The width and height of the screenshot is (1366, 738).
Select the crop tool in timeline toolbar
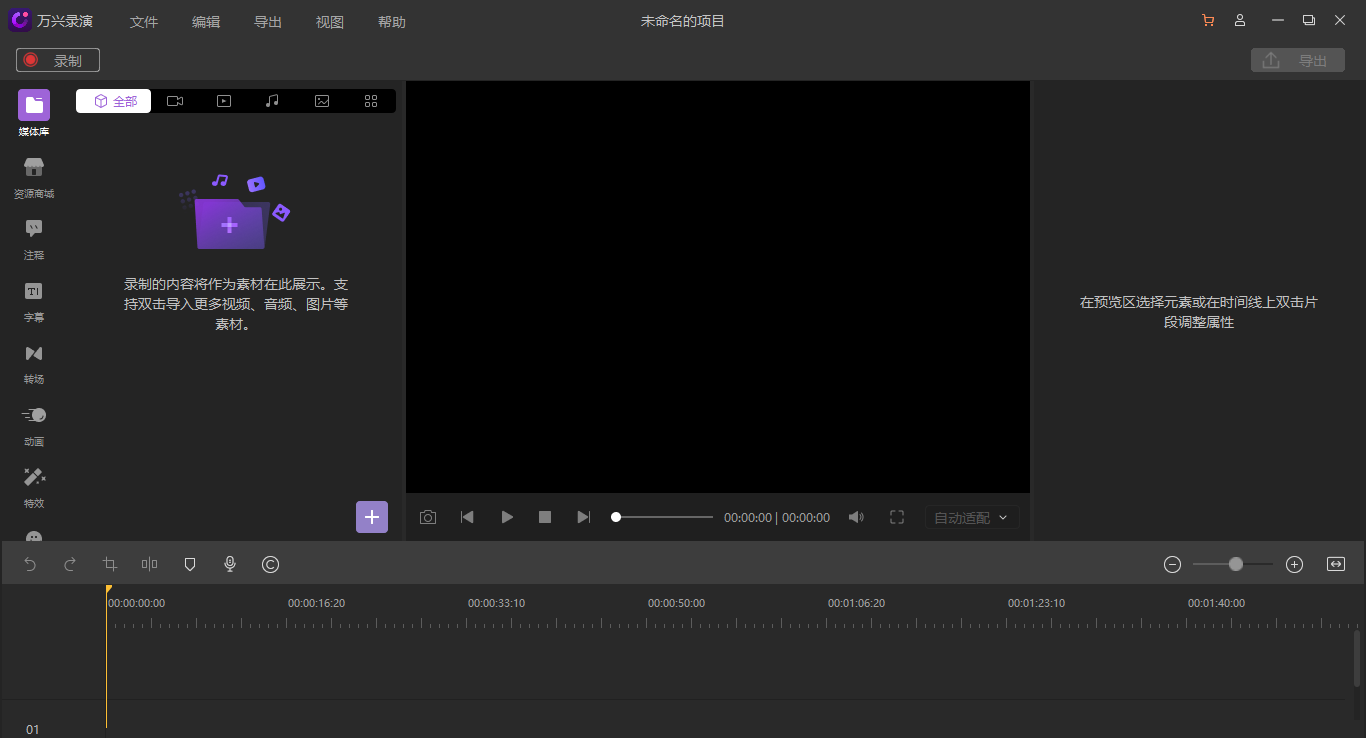tap(110, 565)
